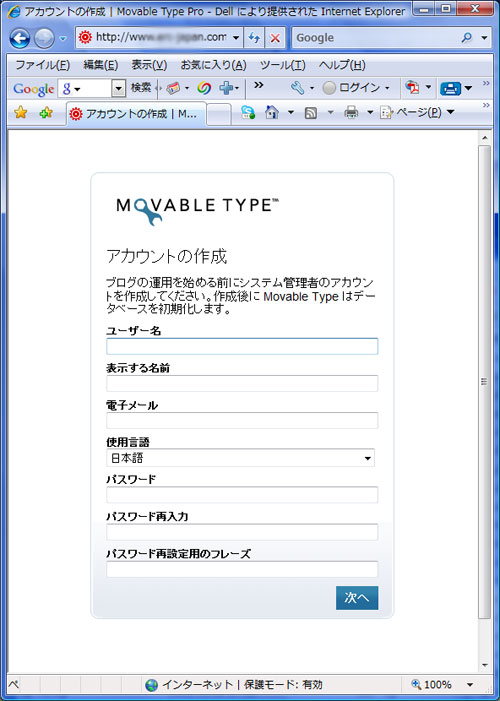This screenshot has width=500, height=701.
Task: Open the ファイル(F) menu
Action: [x=42, y=65]
